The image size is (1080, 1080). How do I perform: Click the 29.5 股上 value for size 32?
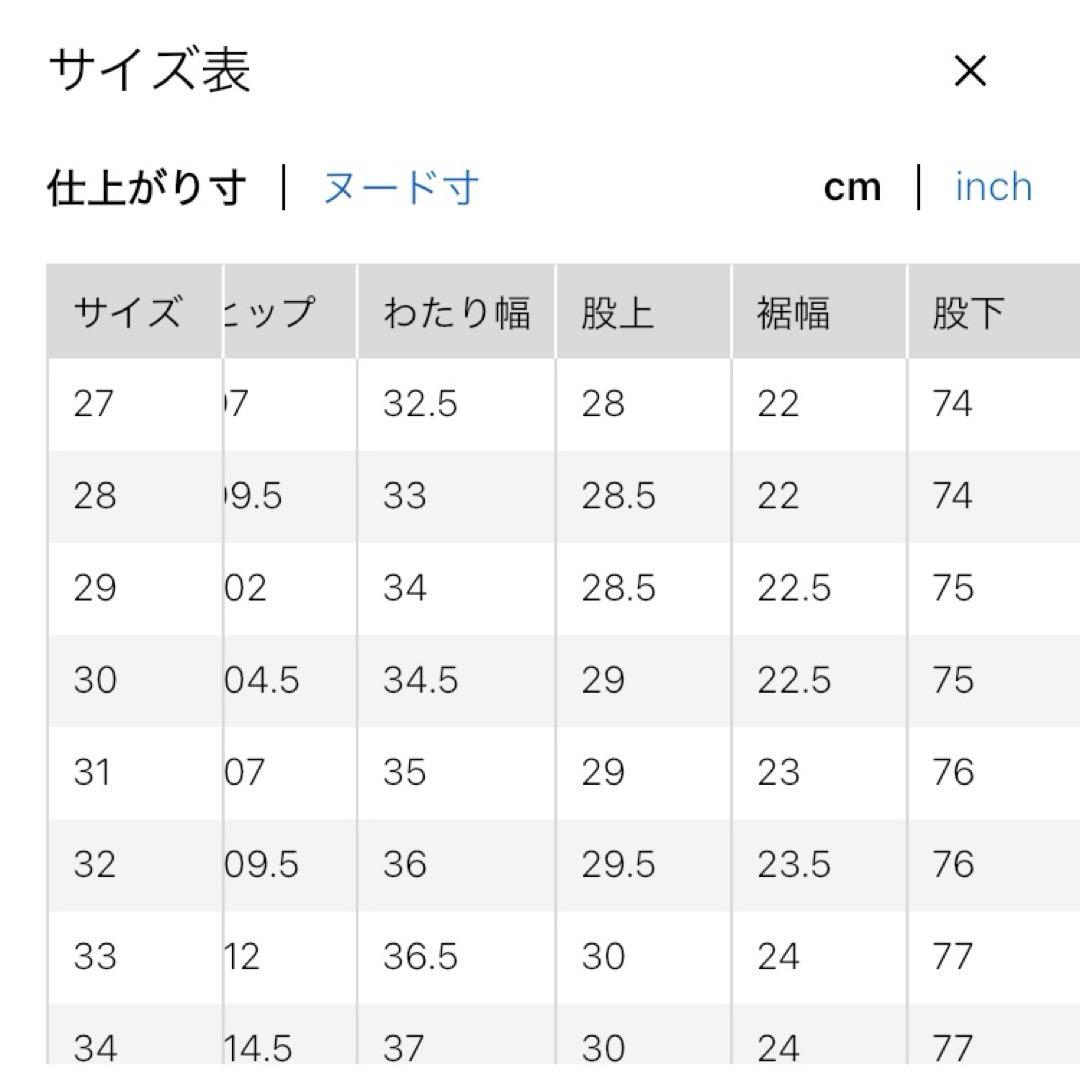(618, 864)
